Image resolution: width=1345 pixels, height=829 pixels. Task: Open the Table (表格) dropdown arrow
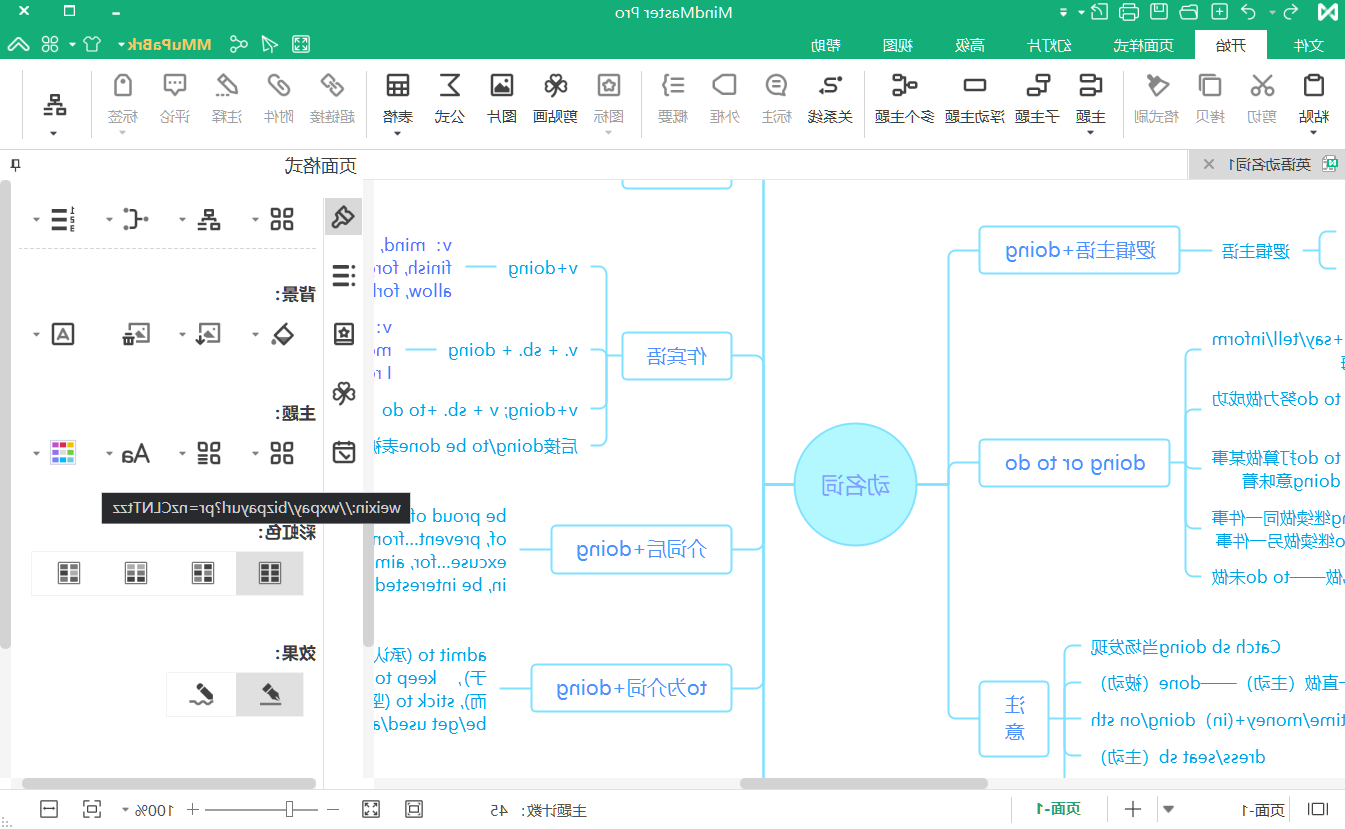[x=397, y=133]
